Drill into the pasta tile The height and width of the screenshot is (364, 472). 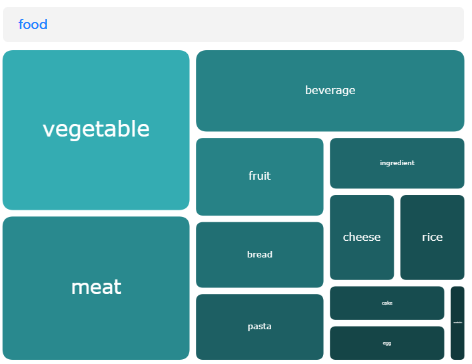(x=260, y=327)
